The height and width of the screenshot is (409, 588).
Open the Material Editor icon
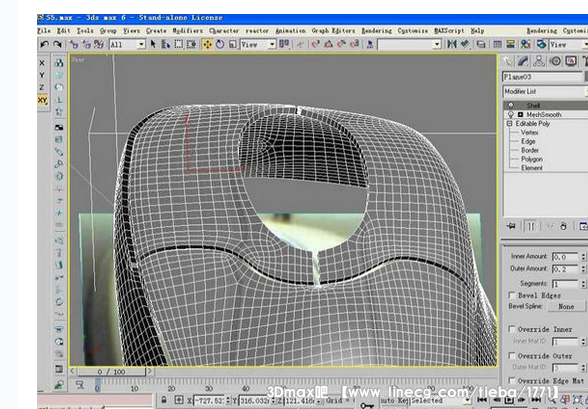click(525, 44)
